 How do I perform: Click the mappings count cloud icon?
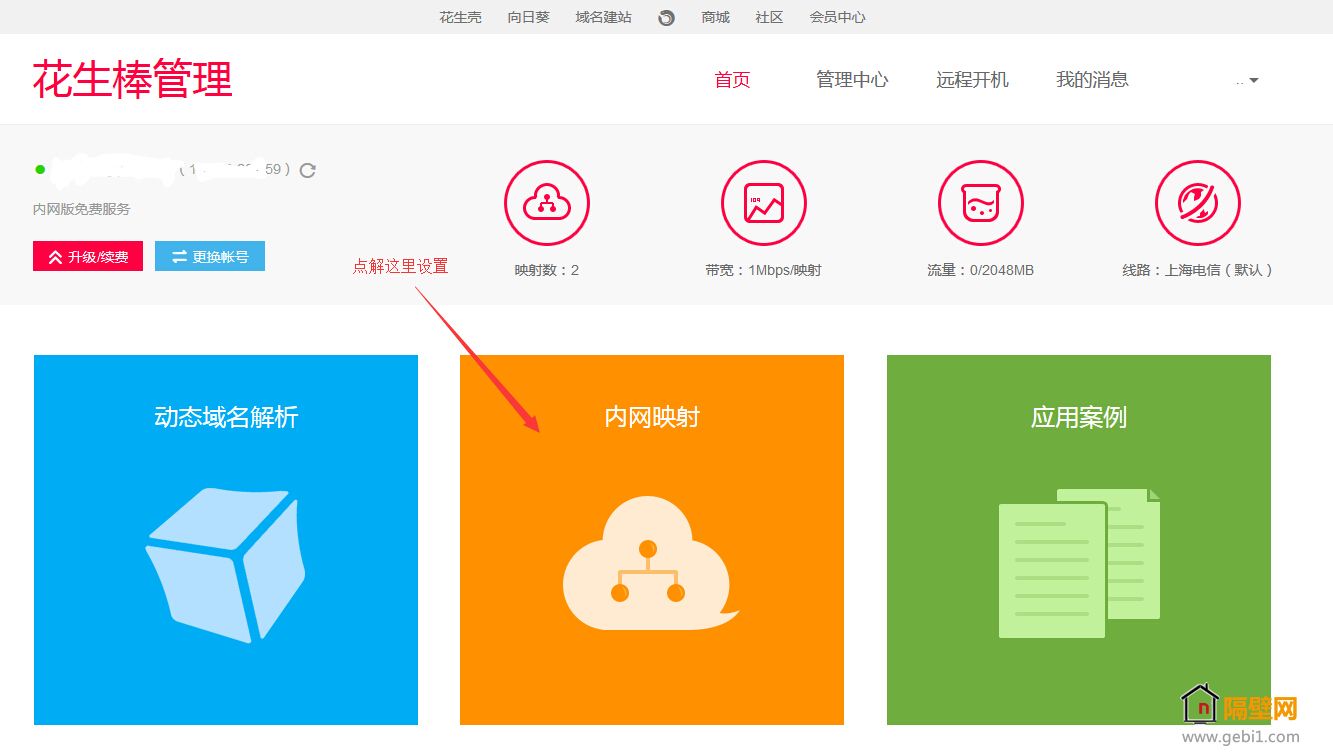click(x=547, y=203)
